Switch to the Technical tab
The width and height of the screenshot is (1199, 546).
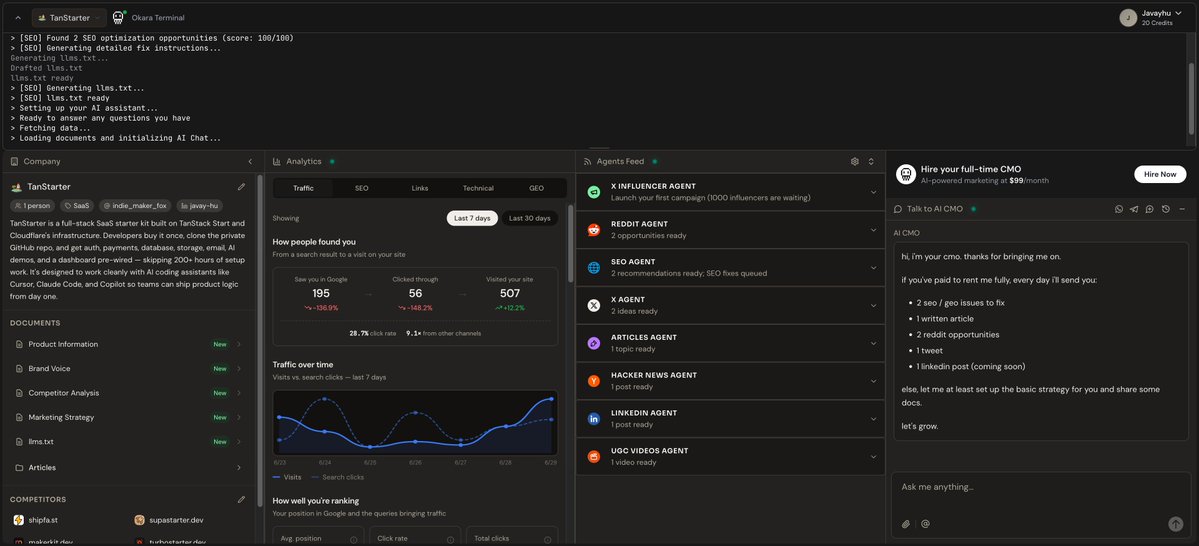[478, 188]
